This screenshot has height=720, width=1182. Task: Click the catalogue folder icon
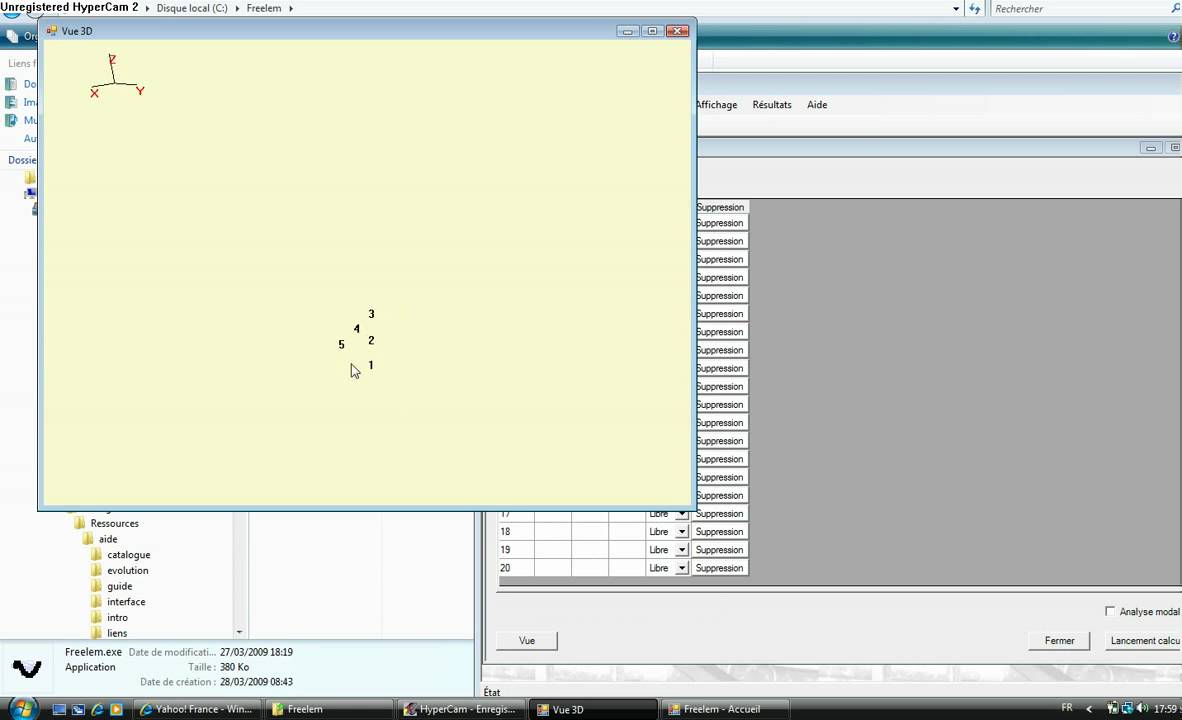(96, 555)
